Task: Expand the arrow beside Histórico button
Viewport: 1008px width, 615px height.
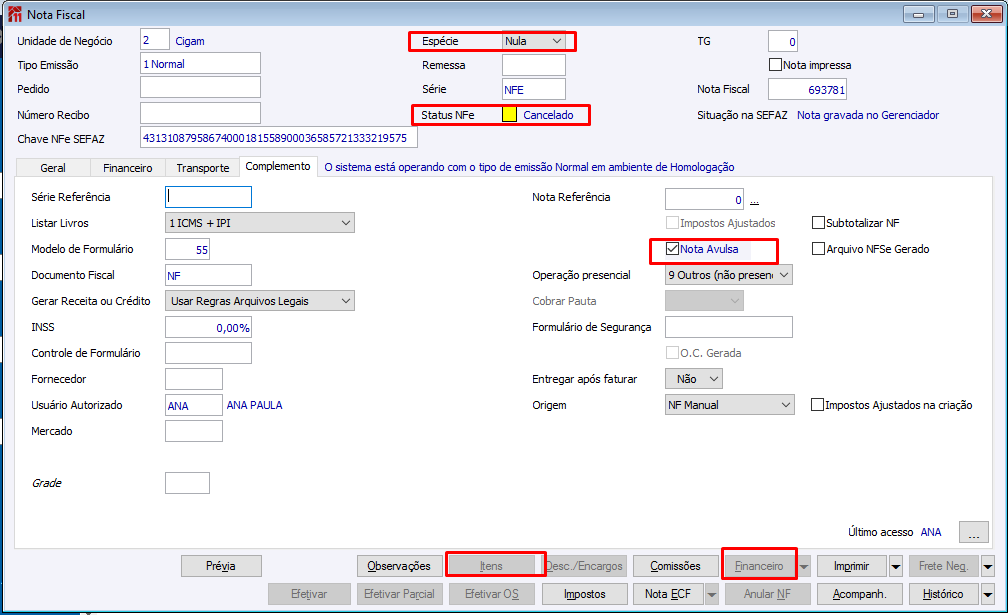Action: (988, 594)
